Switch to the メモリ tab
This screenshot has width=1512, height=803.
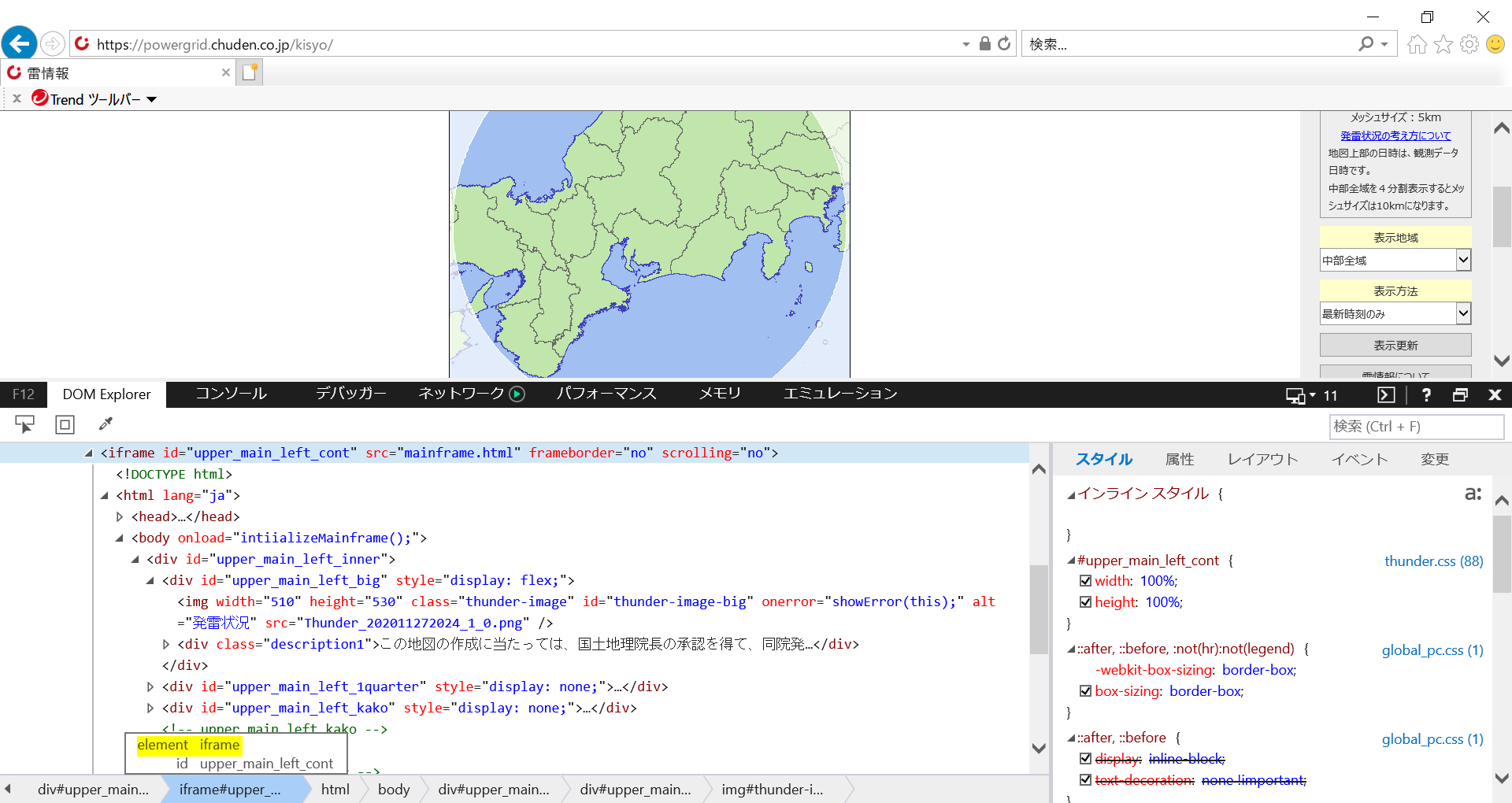[720, 394]
